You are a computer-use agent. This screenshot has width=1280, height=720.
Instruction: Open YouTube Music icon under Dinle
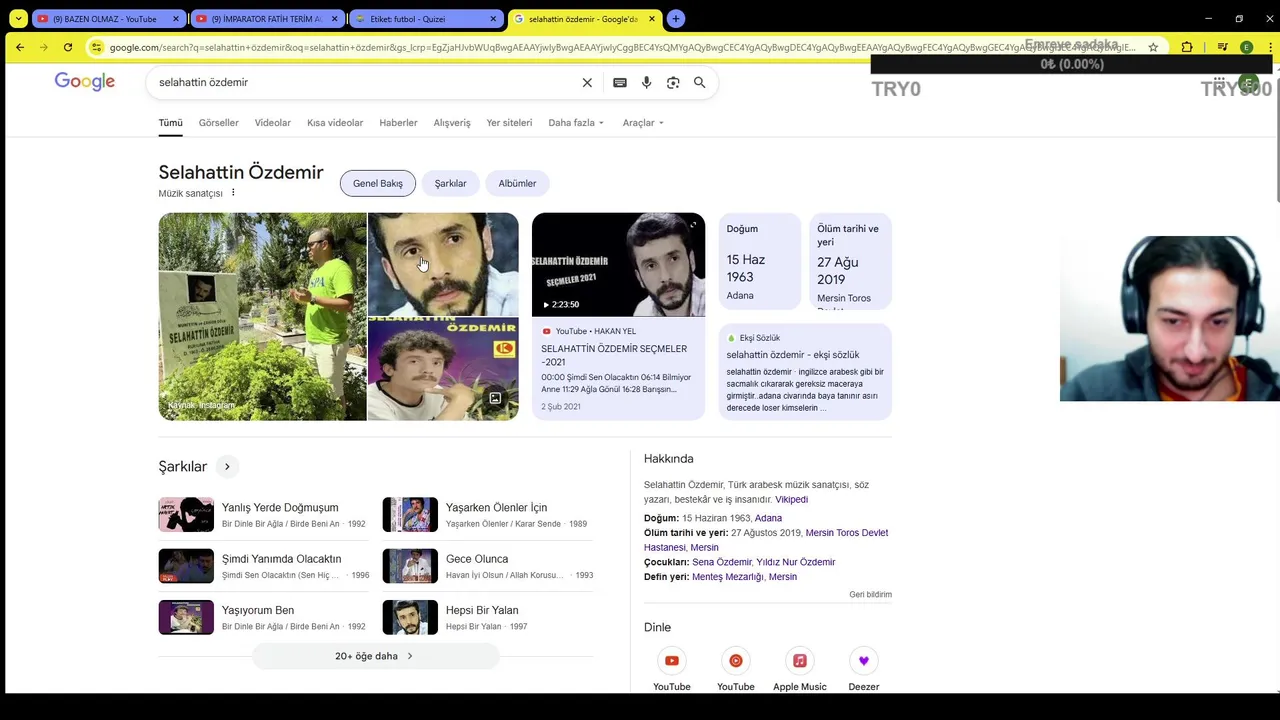click(736, 660)
